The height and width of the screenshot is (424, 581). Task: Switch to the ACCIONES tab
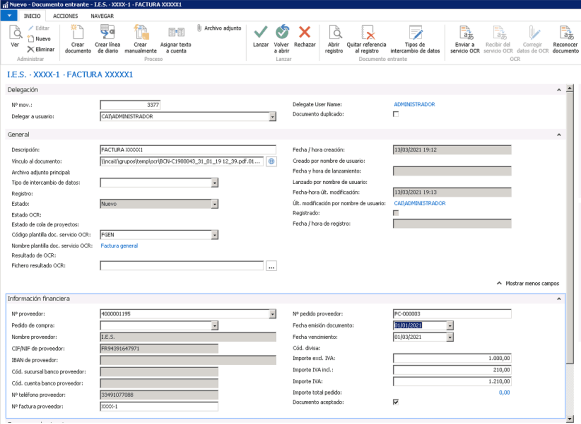[65, 16]
